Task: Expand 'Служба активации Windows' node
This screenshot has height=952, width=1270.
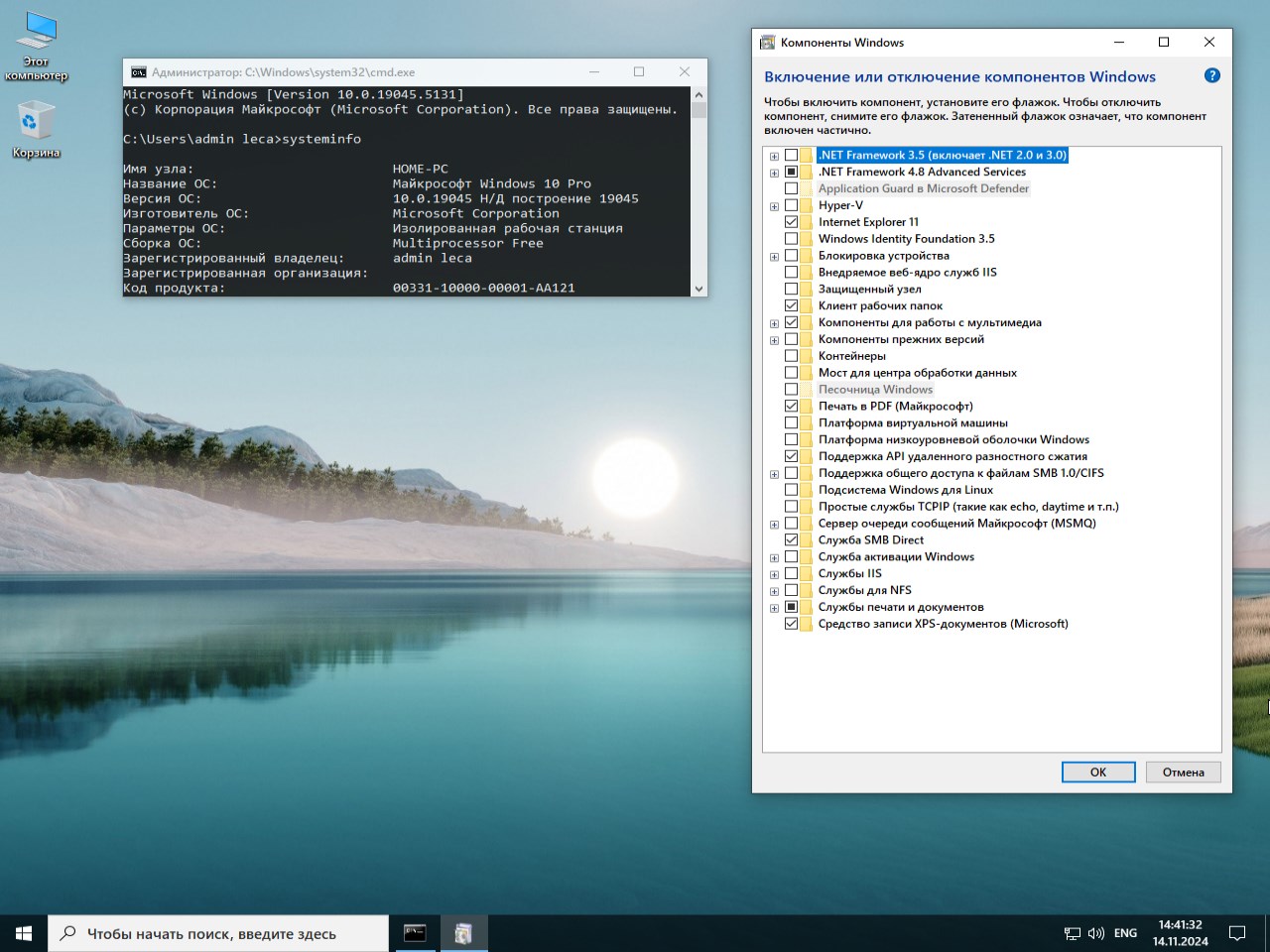Action: [774, 557]
